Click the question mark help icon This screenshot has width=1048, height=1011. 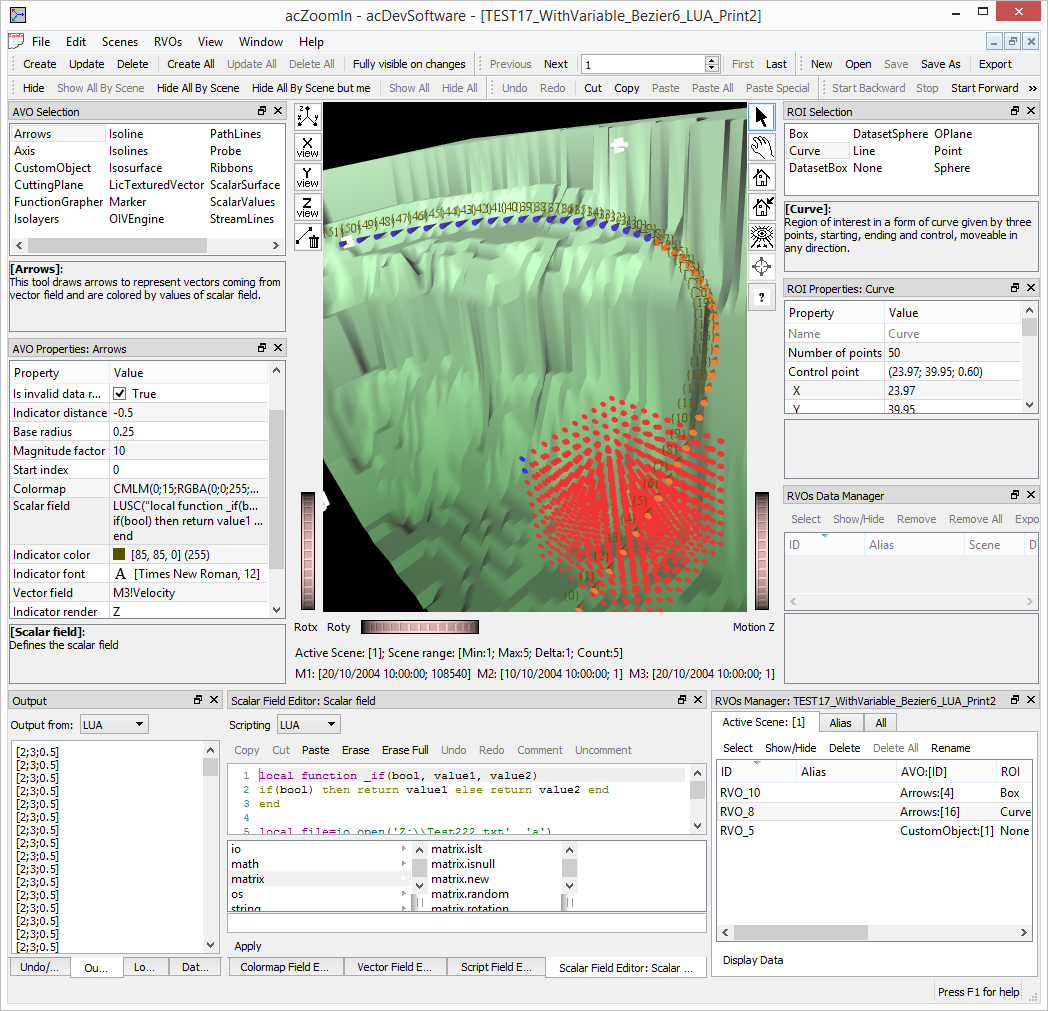(761, 297)
